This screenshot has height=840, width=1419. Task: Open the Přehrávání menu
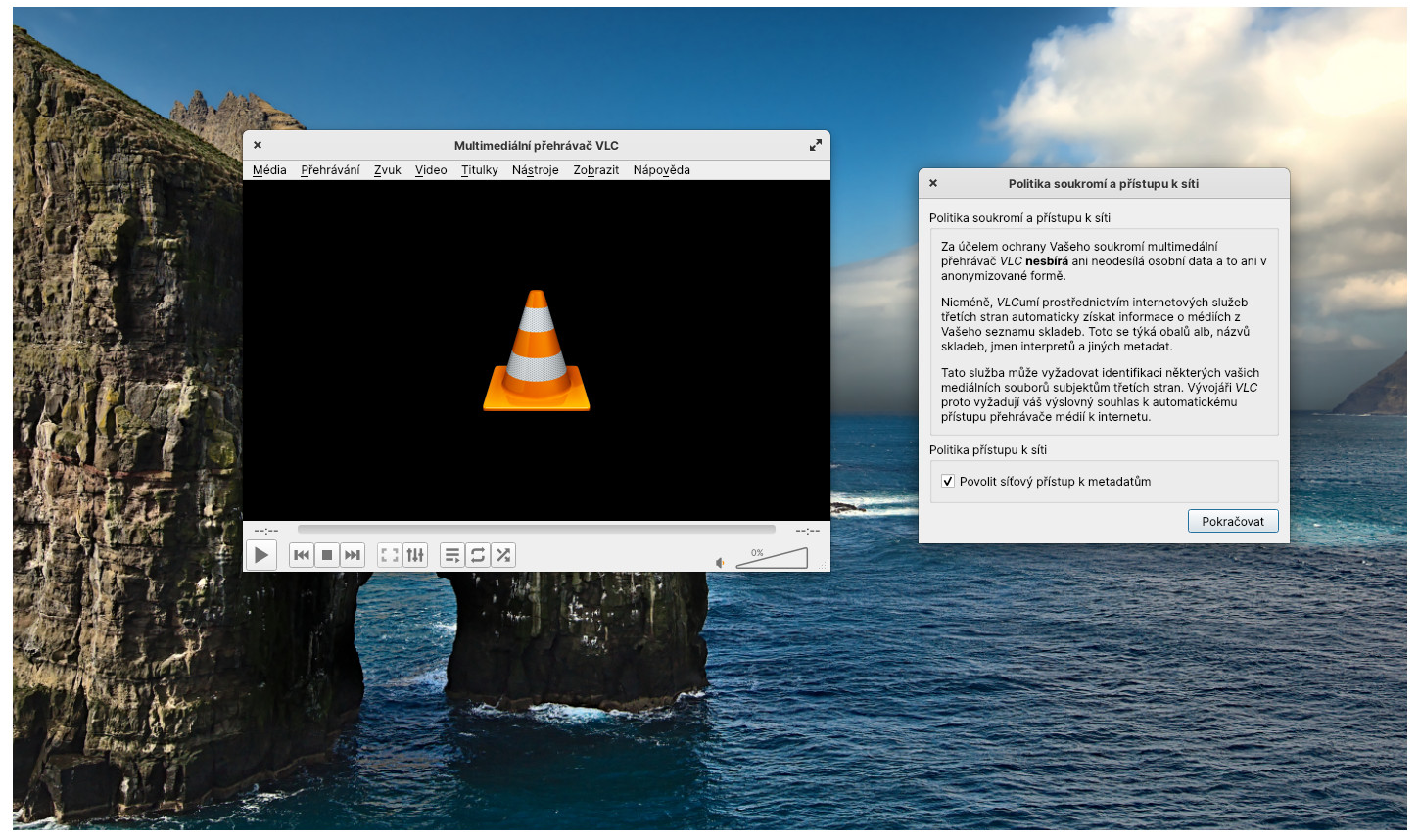[330, 170]
